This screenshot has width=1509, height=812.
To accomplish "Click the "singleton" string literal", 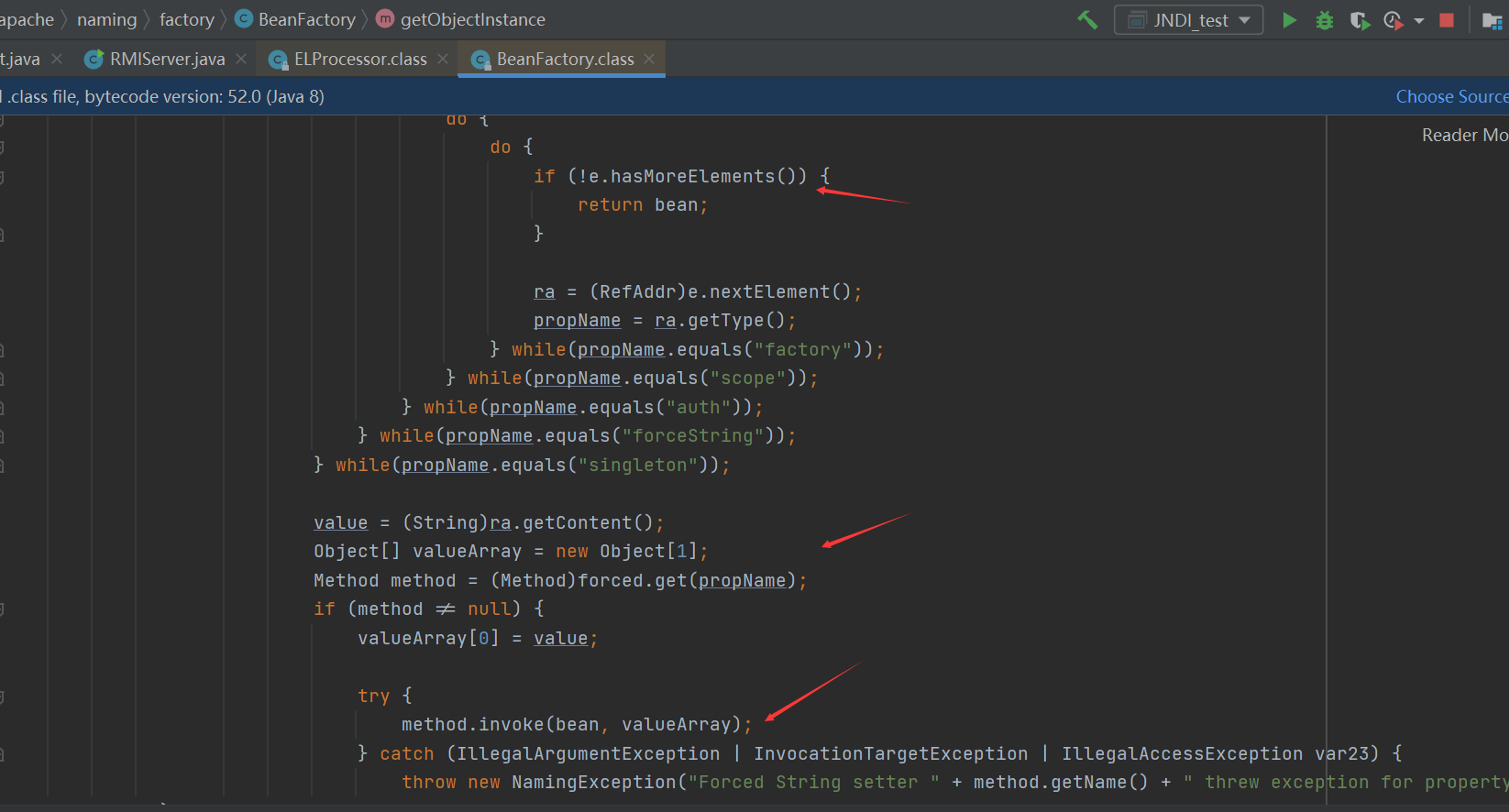I will (x=637, y=466).
